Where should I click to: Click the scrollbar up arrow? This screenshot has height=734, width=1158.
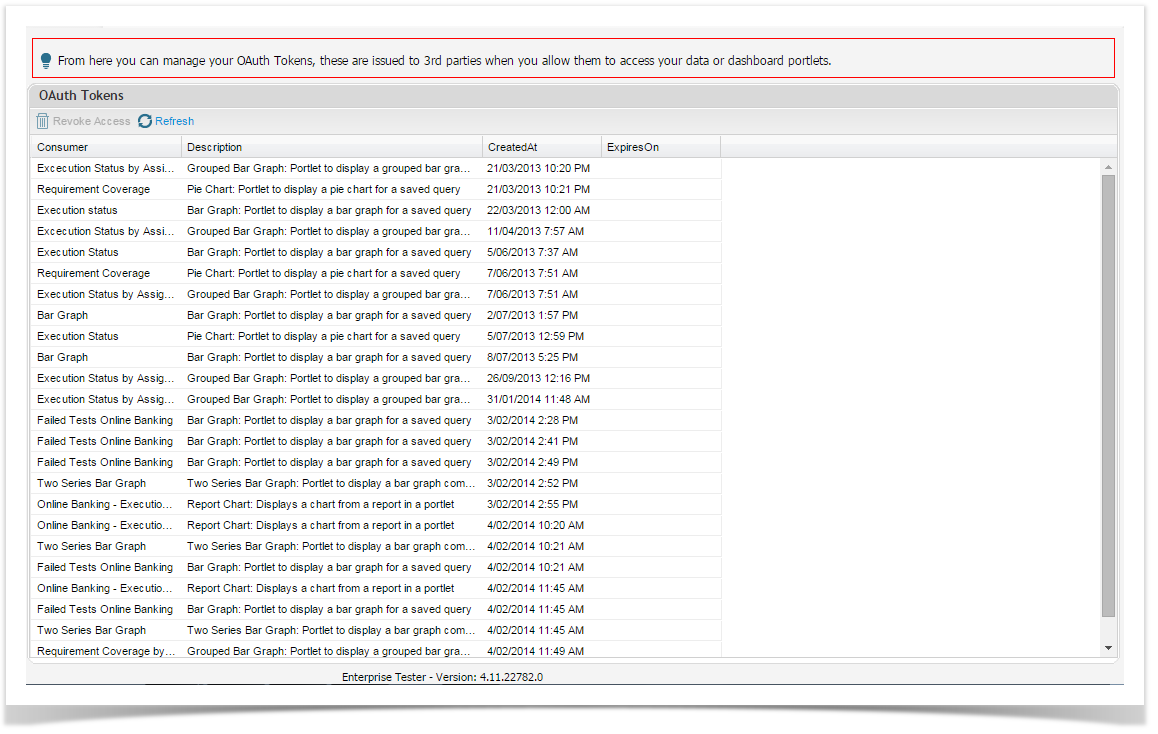[1108, 166]
